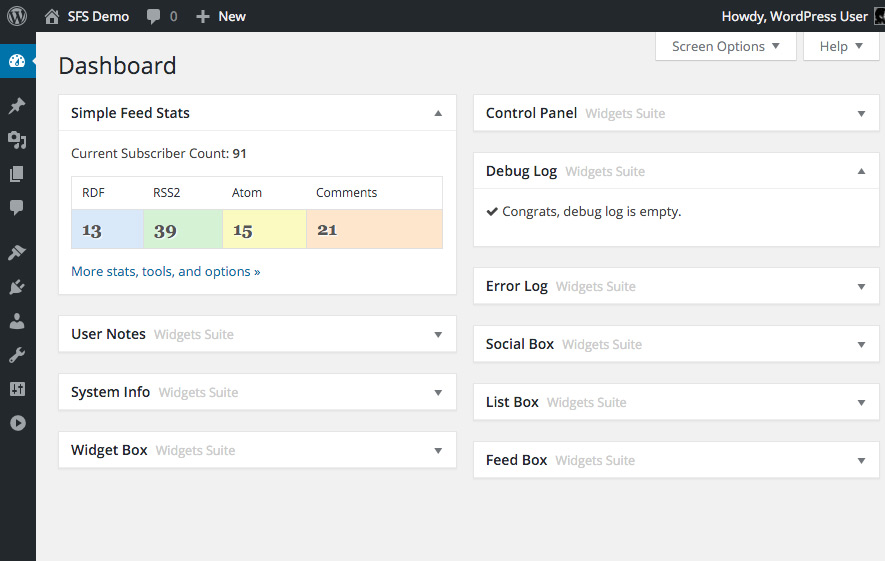Screen dimensions: 885x561
Task: Open the Users sidebar icon
Action: (17, 321)
